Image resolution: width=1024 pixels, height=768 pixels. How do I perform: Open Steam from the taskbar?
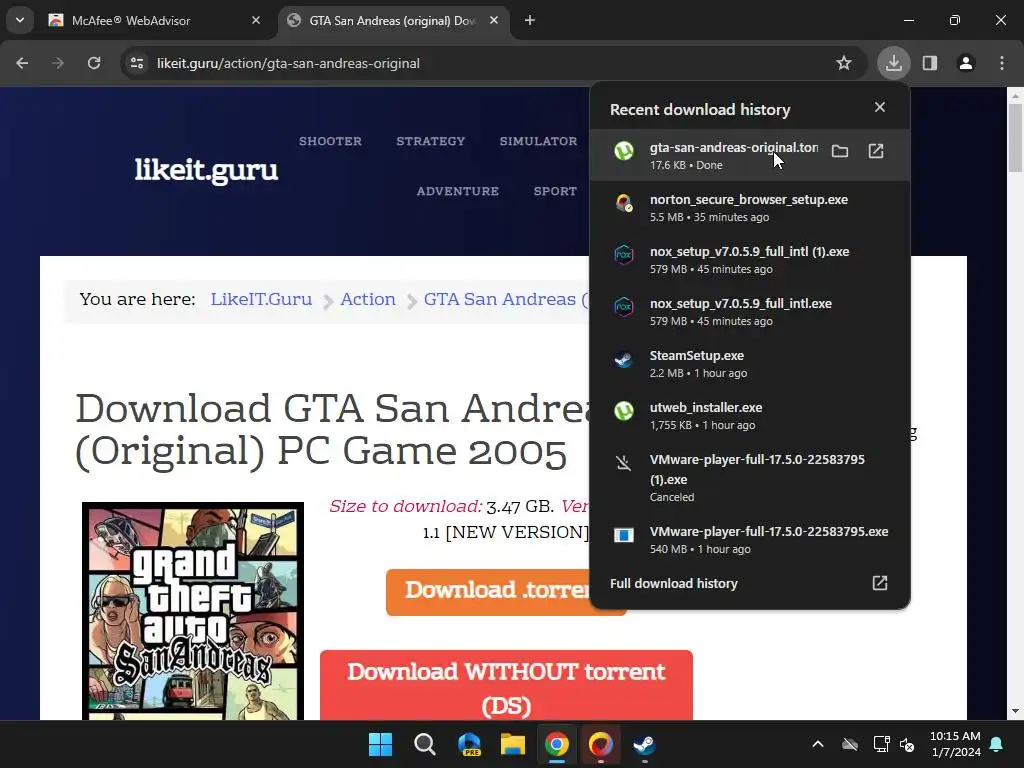pyautogui.click(x=645, y=744)
